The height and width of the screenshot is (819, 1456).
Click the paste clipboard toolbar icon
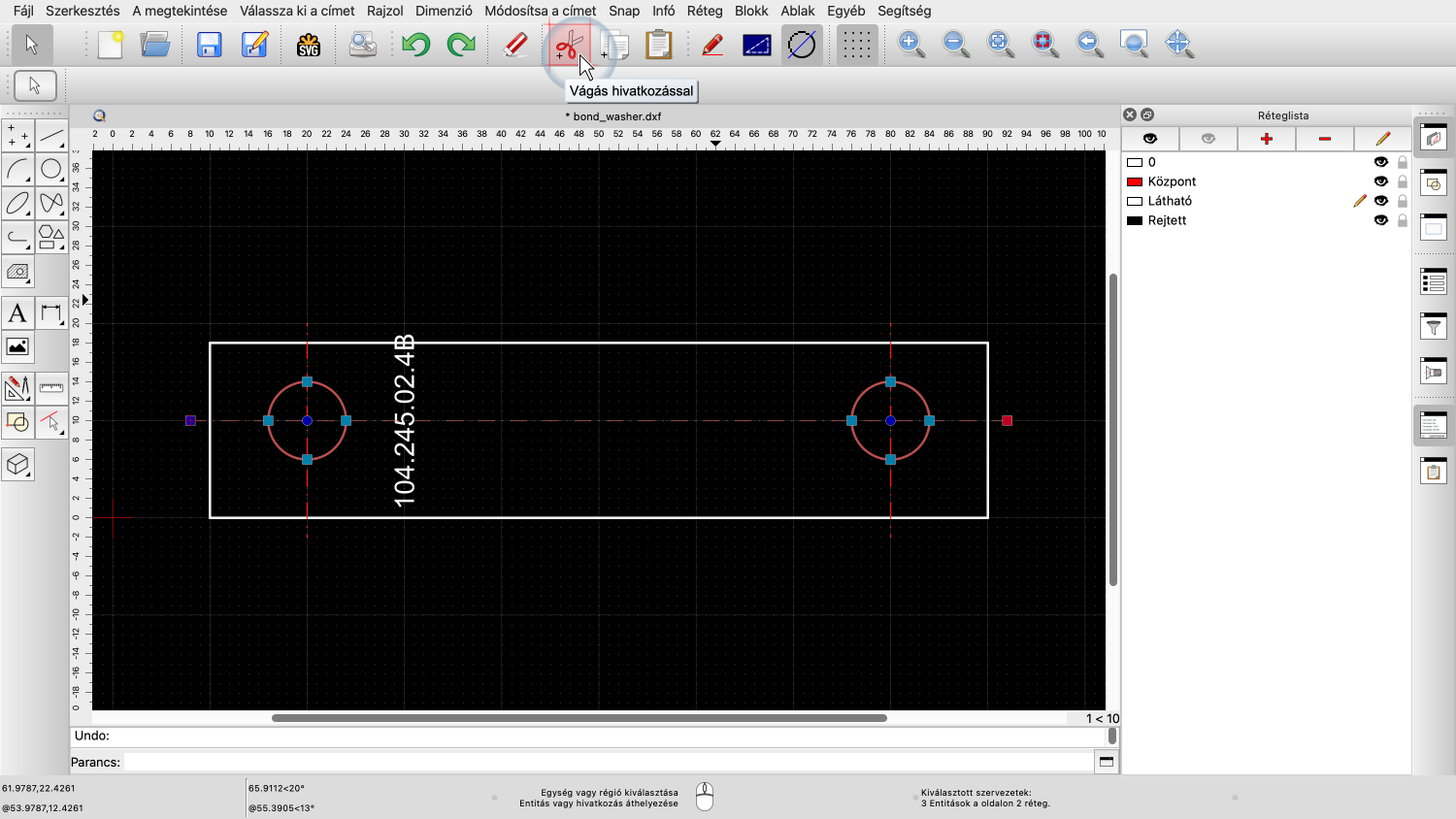[x=658, y=45]
